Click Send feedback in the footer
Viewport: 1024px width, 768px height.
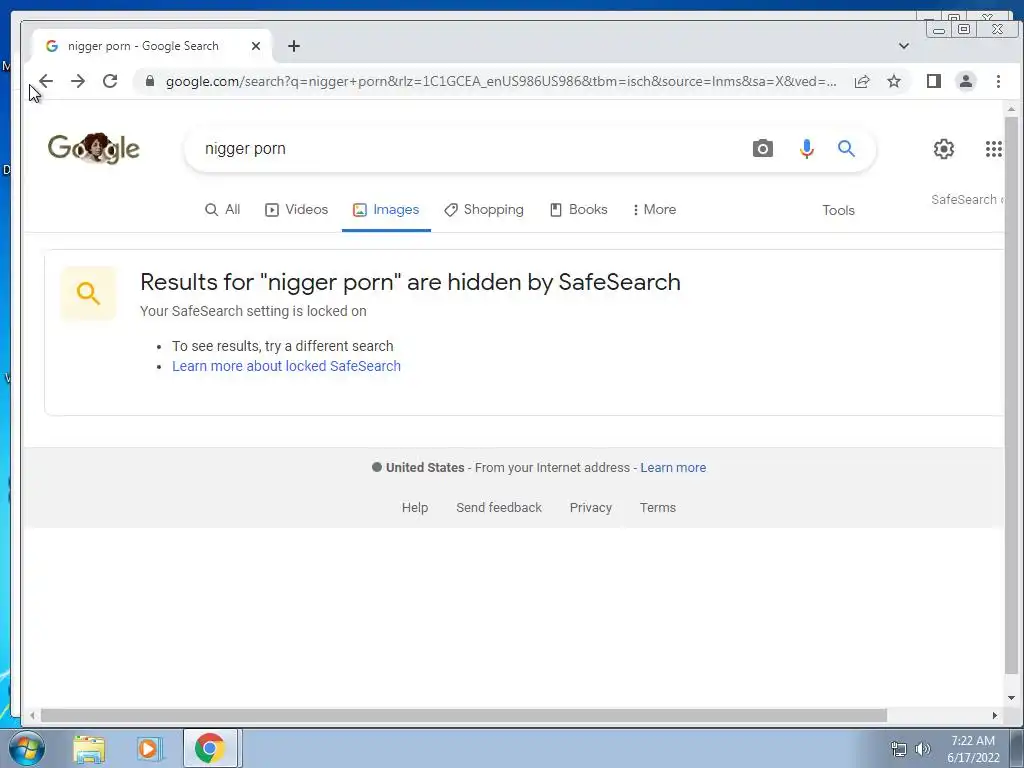(499, 507)
